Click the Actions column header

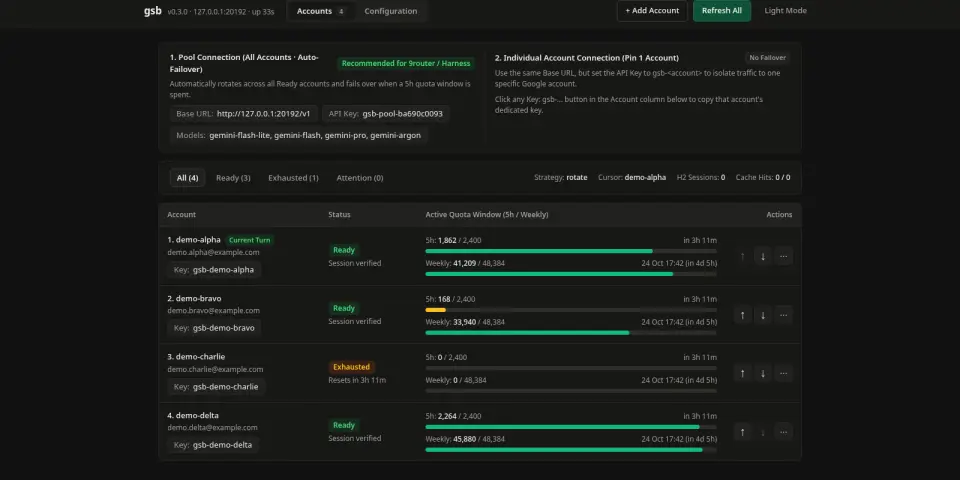(779, 215)
